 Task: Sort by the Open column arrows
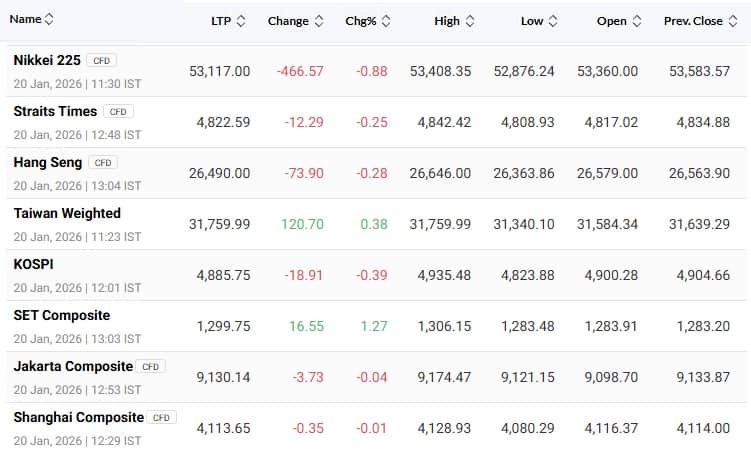pyautogui.click(x=637, y=21)
